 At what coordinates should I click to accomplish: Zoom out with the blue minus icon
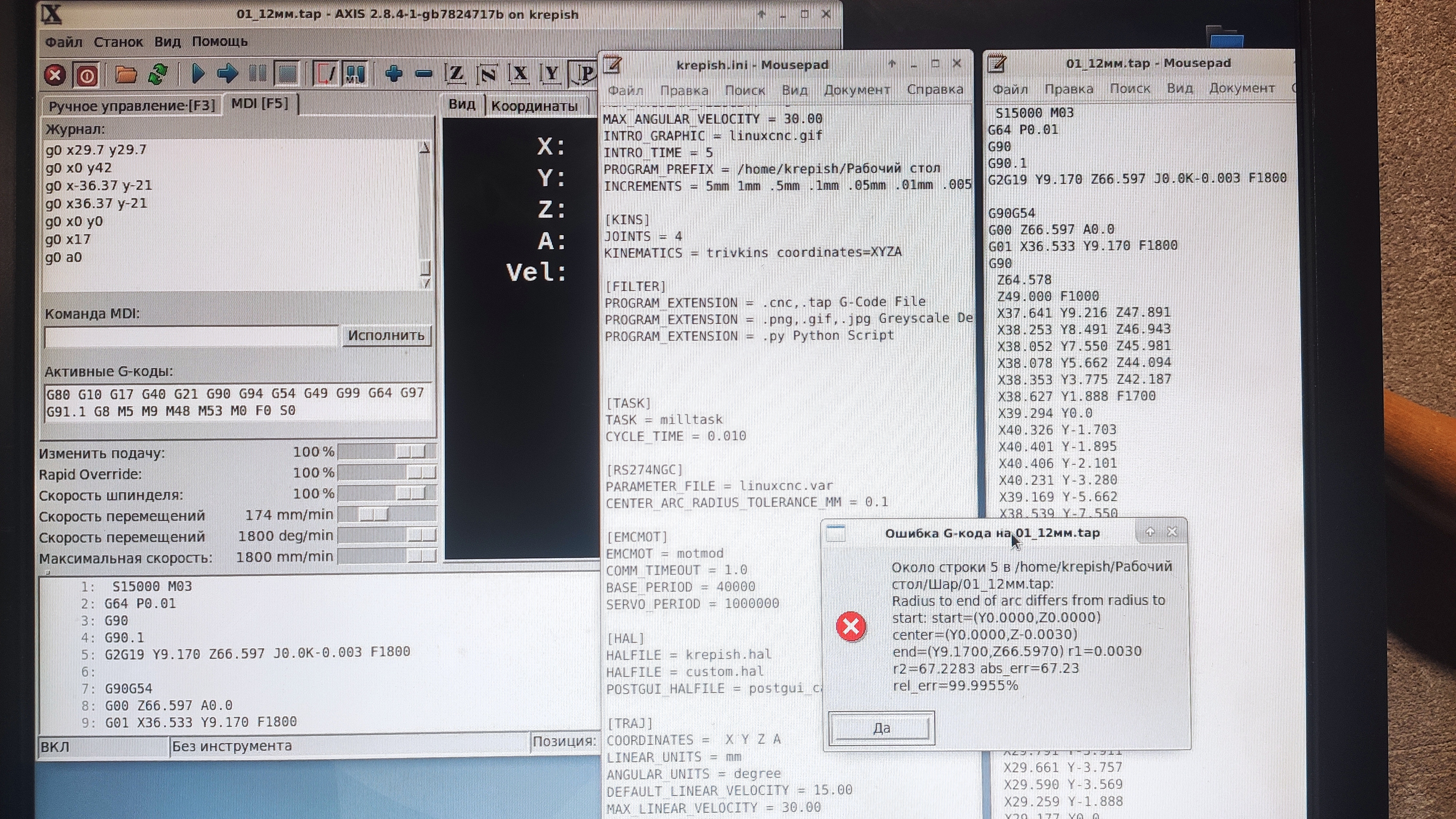coord(424,74)
